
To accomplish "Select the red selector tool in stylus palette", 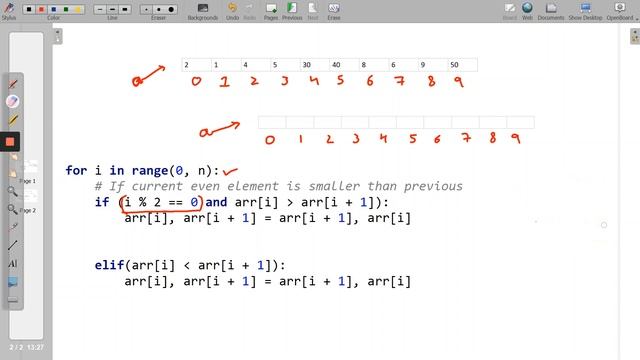I will tap(10, 142).
